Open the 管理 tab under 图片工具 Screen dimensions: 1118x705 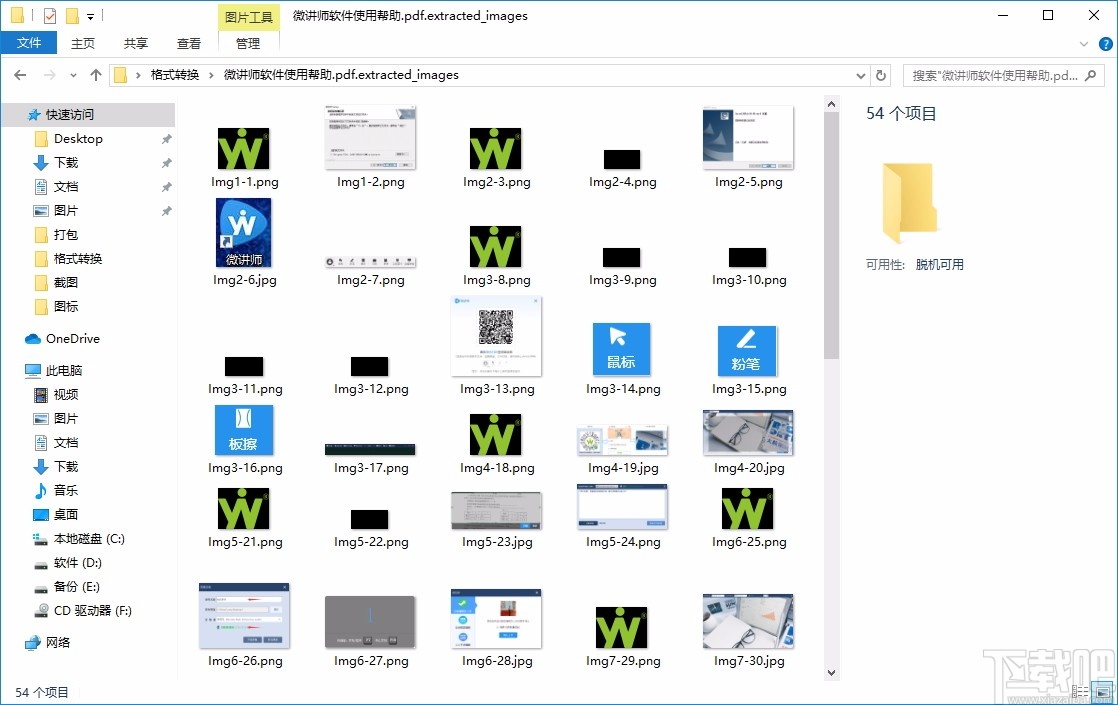tap(247, 43)
